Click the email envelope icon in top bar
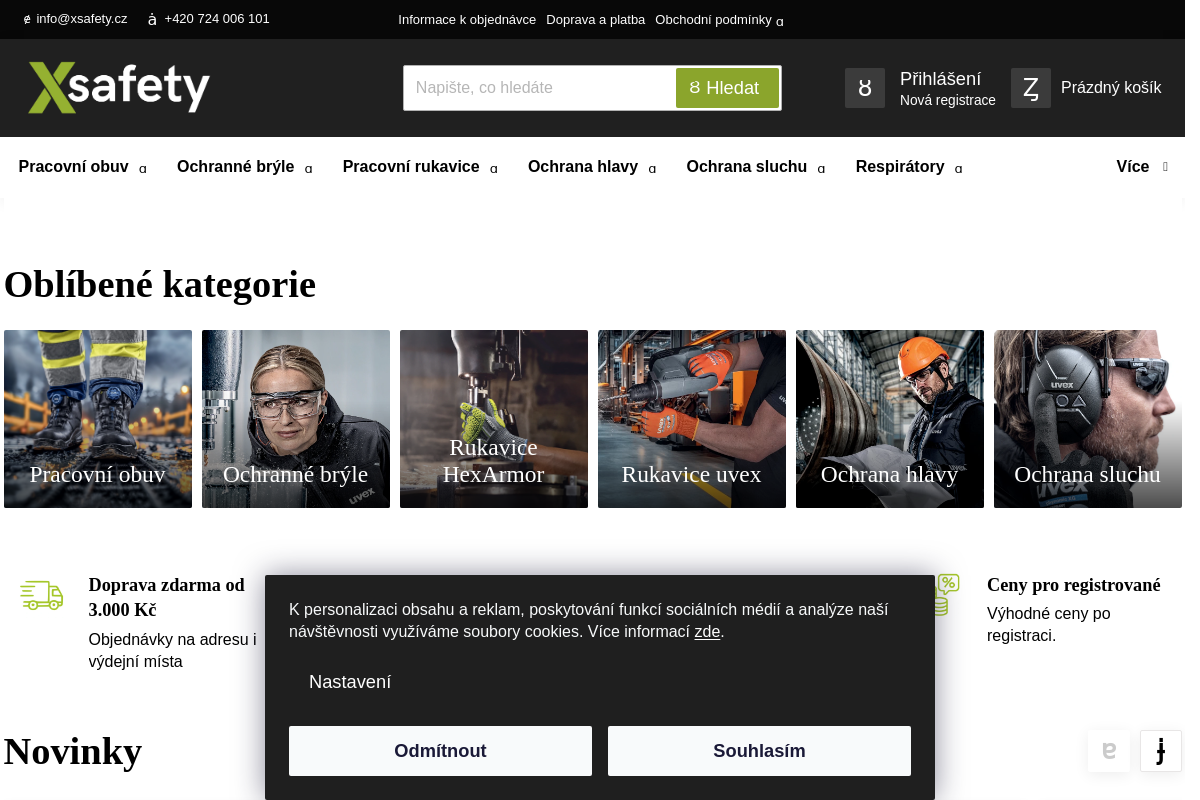The width and height of the screenshot is (1200, 800). pos(27,19)
